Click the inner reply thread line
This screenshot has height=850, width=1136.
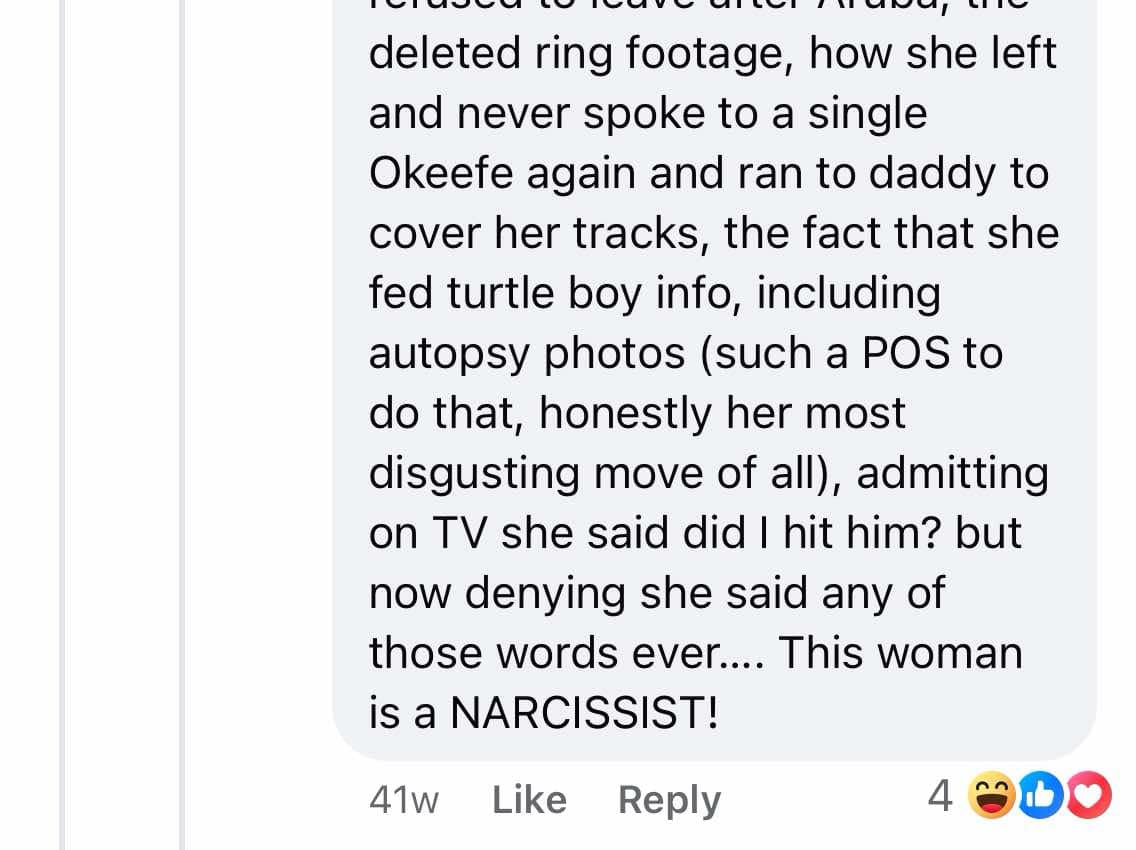(182, 425)
